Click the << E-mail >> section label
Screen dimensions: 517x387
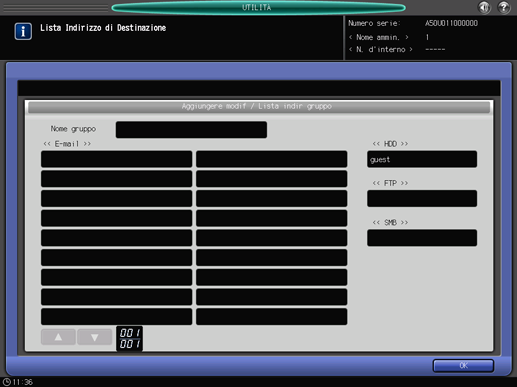pos(67,144)
